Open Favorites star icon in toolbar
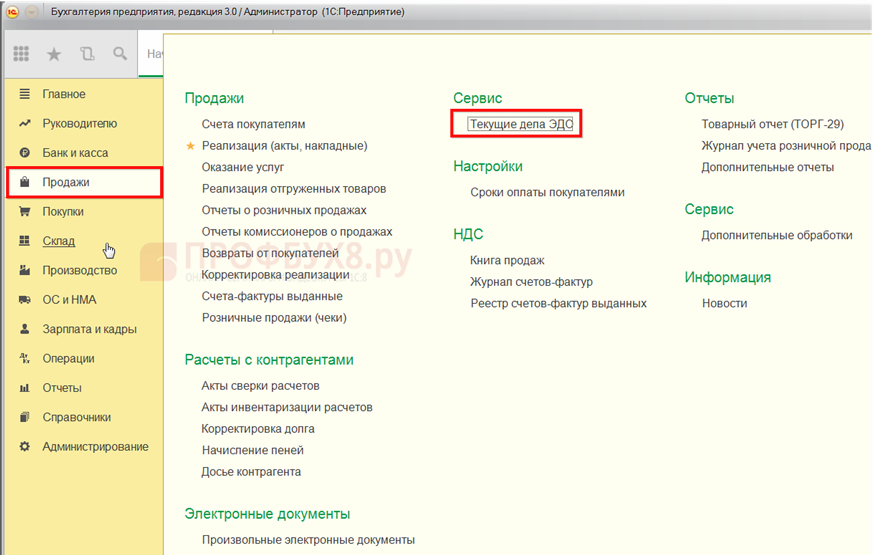Image resolution: width=874 pixels, height=555 pixels. 54,54
